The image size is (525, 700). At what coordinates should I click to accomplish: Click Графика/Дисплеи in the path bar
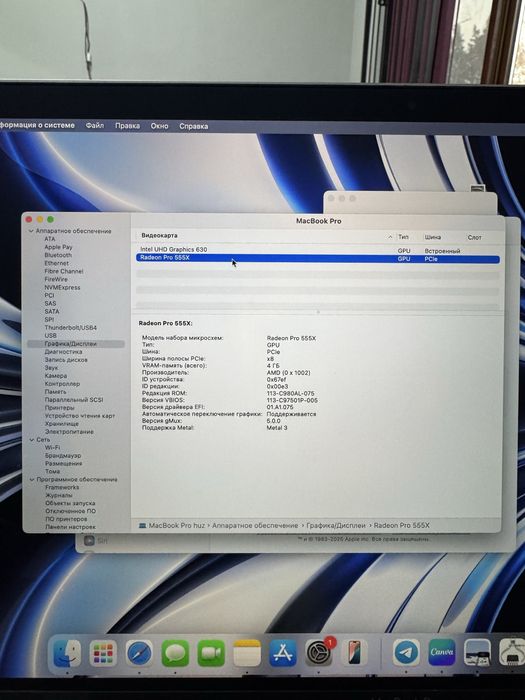click(336, 525)
